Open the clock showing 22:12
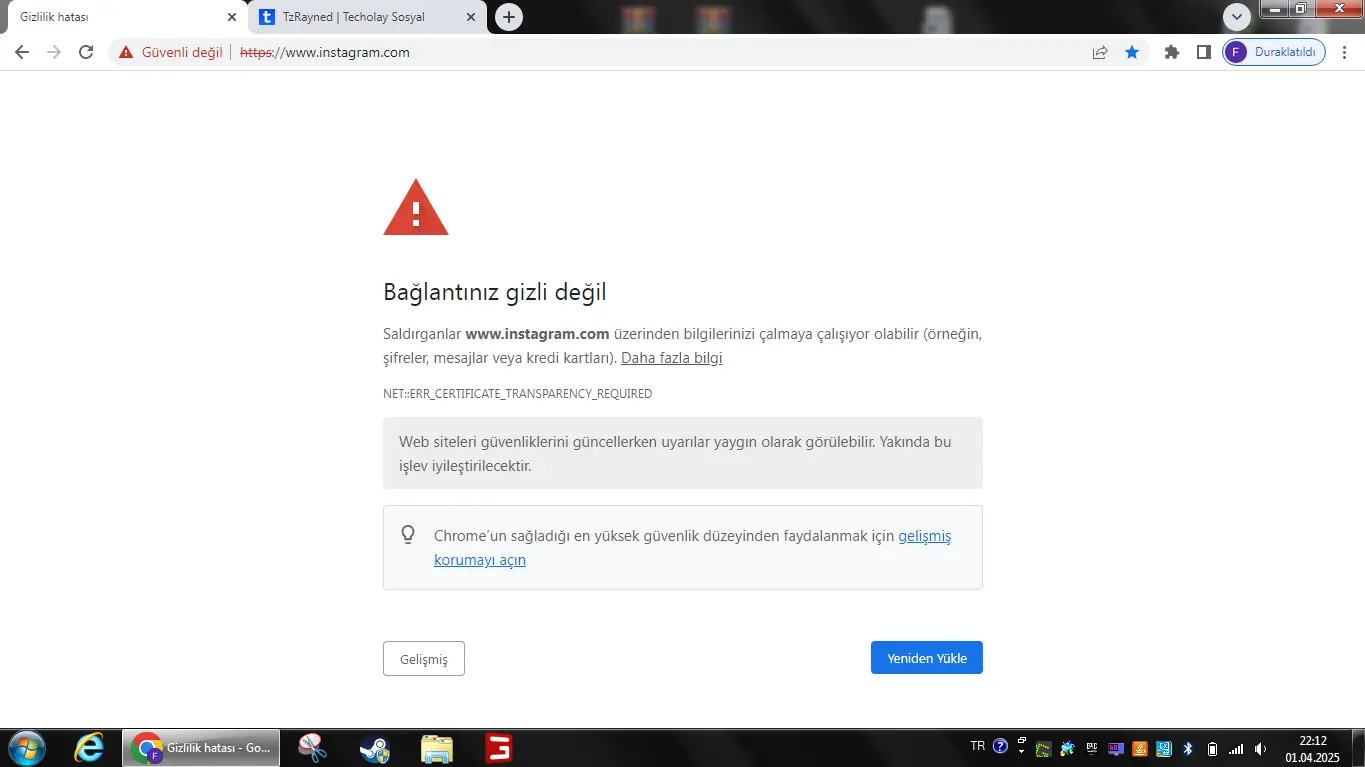 click(1312, 749)
